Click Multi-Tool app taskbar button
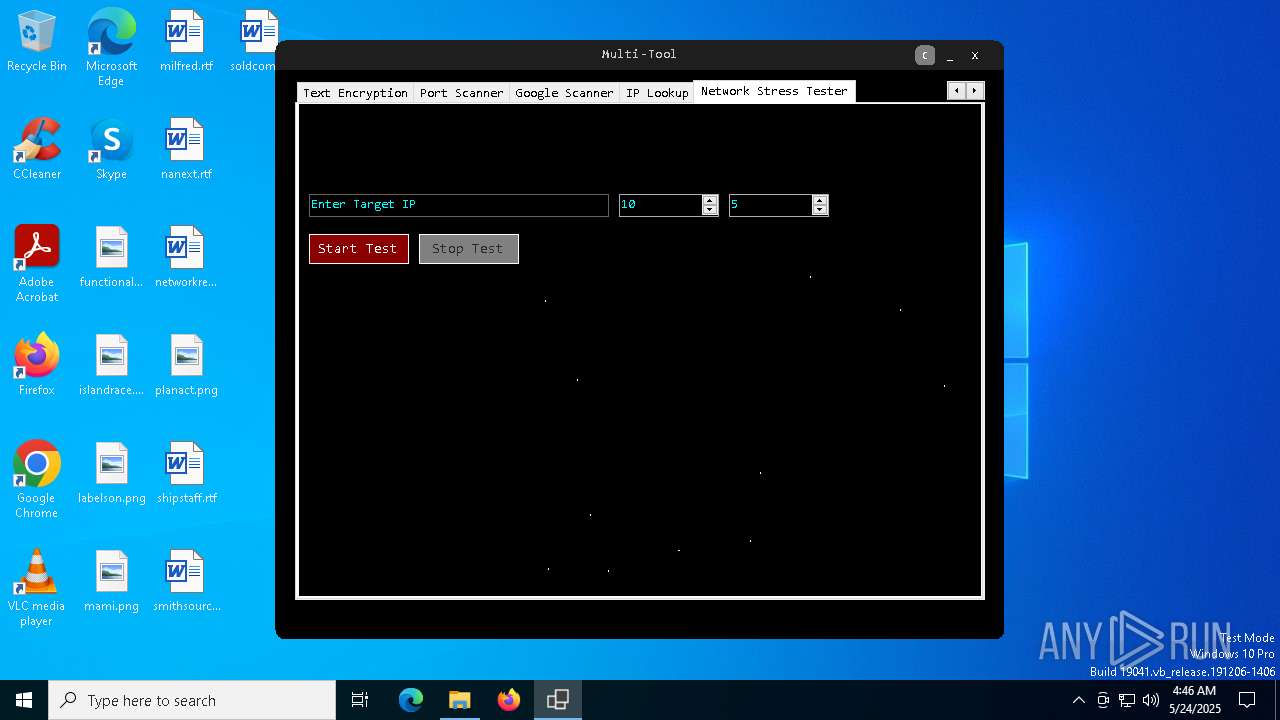Viewport: 1280px width, 720px height. (558, 700)
